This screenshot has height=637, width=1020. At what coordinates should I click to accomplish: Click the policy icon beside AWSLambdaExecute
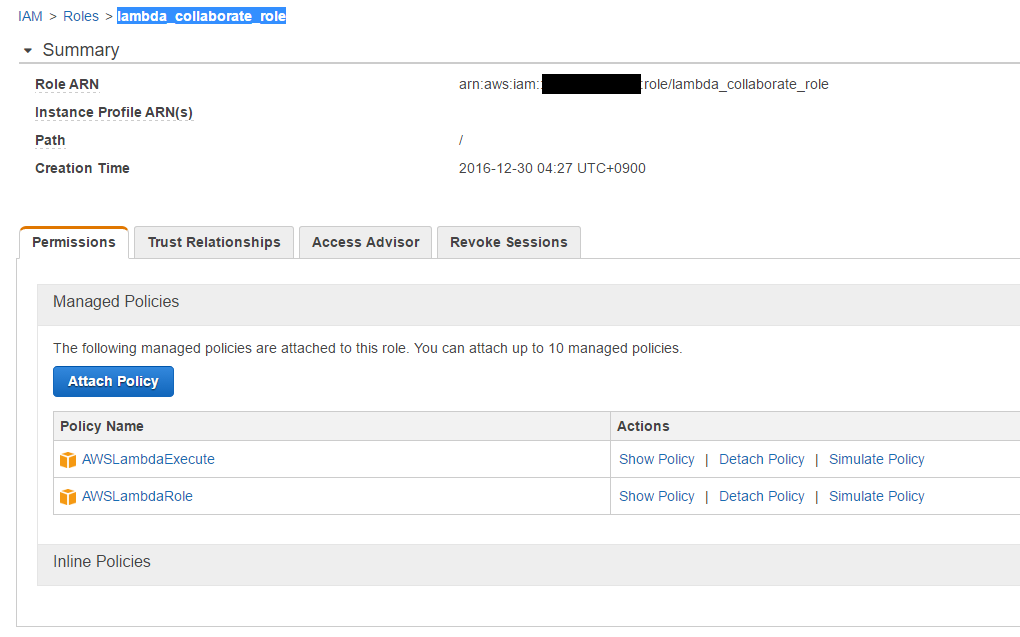pyautogui.click(x=68, y=460)
